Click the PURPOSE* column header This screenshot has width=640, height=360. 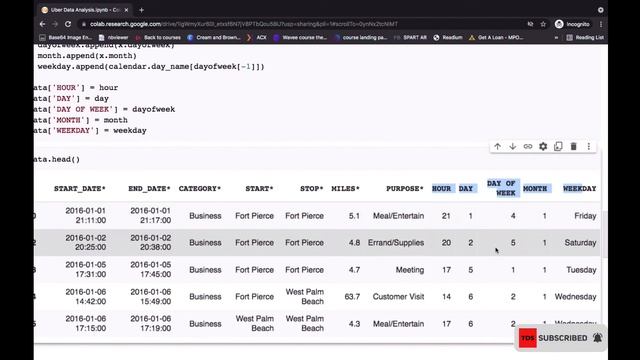coord(404,188)
